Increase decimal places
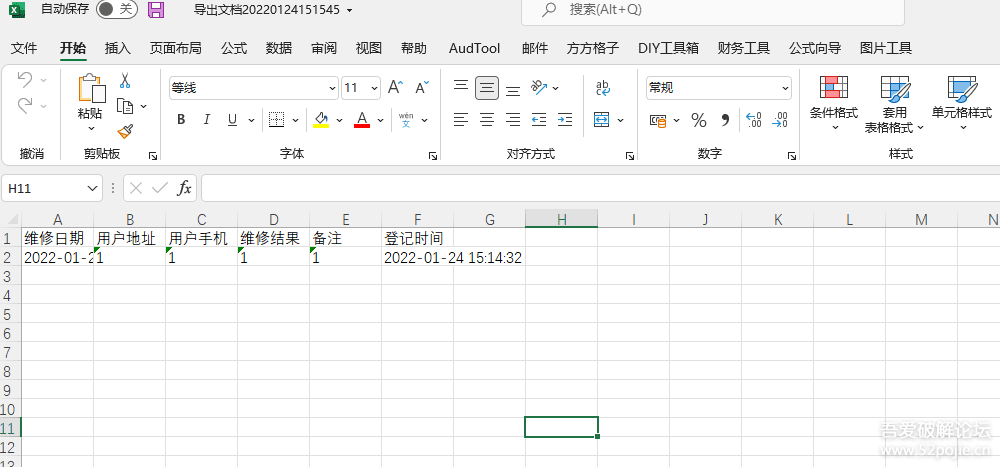 pyautogui.click(x=754, y=120)
